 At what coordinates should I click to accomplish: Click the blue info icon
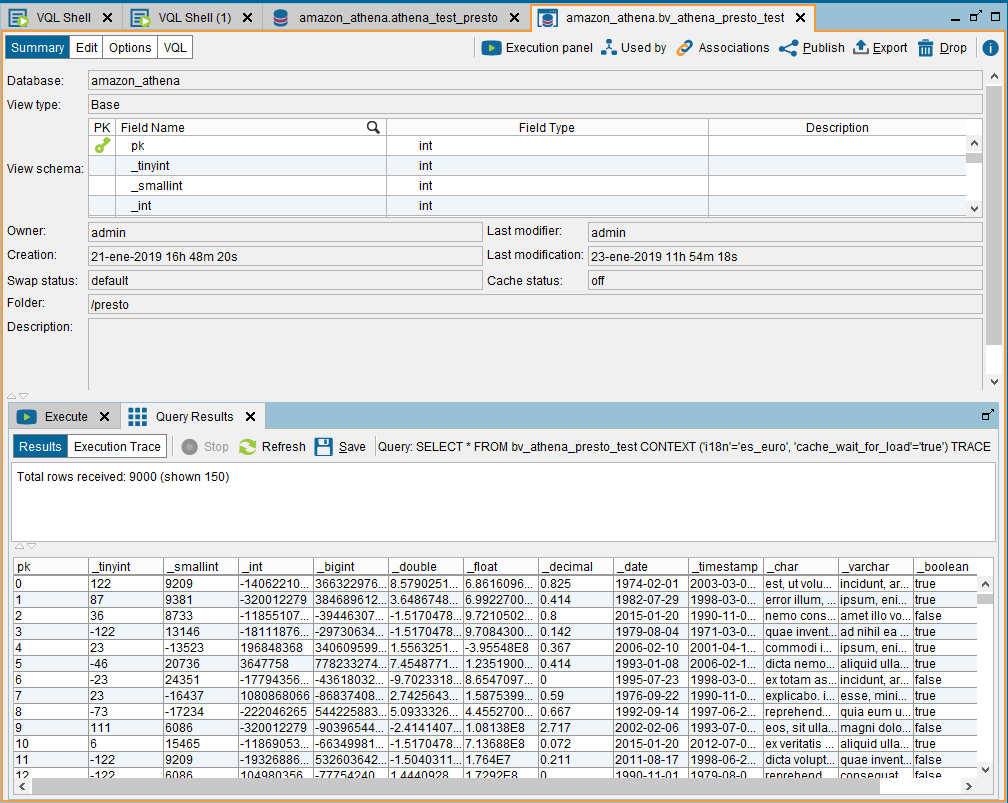coord(990,48)
